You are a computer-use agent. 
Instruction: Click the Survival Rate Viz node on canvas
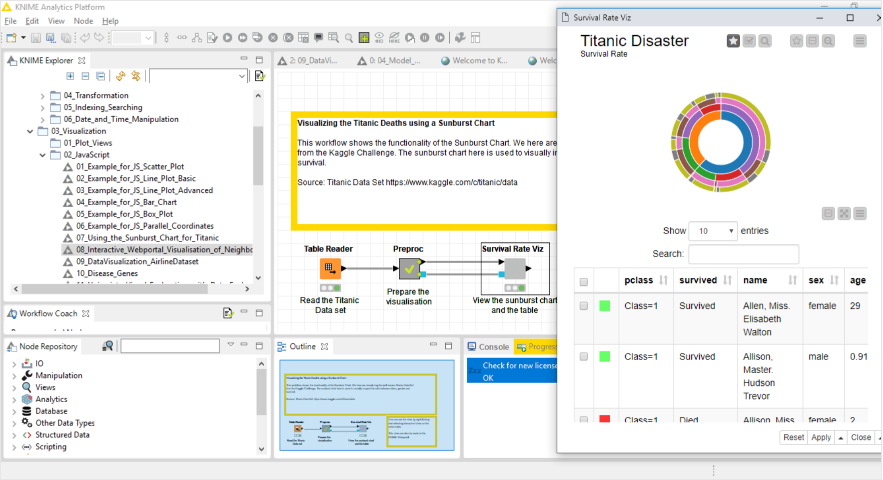pyautogui.click(x=515, y=269)
